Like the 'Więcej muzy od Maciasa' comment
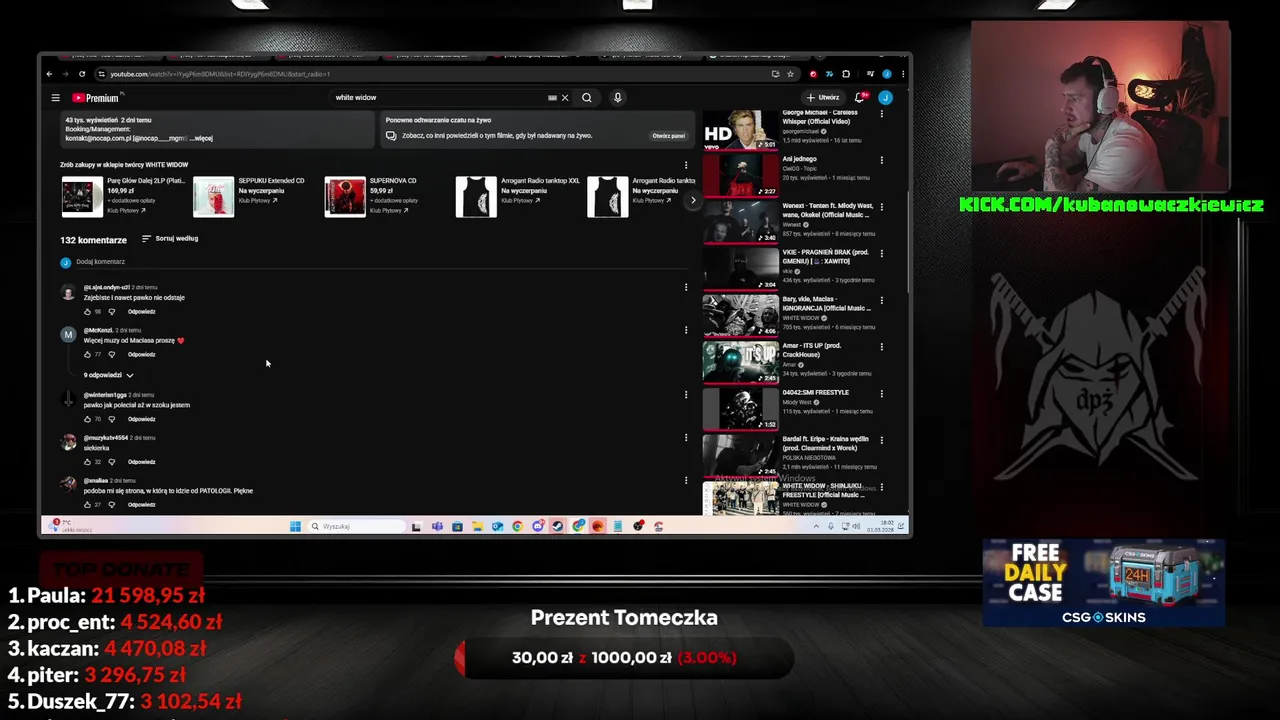Image resolution: width=1280 pixels, height=720 pixels. pyautogui.click(x=88, y=355)
